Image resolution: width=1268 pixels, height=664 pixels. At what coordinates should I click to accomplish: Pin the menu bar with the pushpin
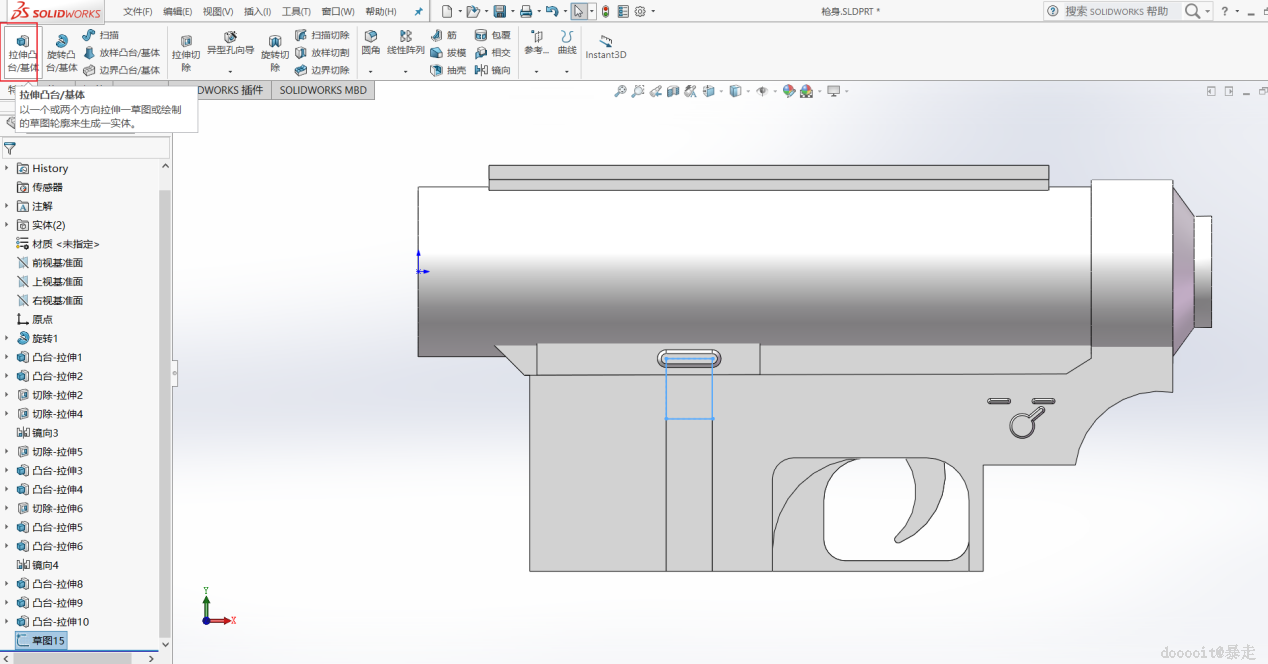(x=419, y=12)
